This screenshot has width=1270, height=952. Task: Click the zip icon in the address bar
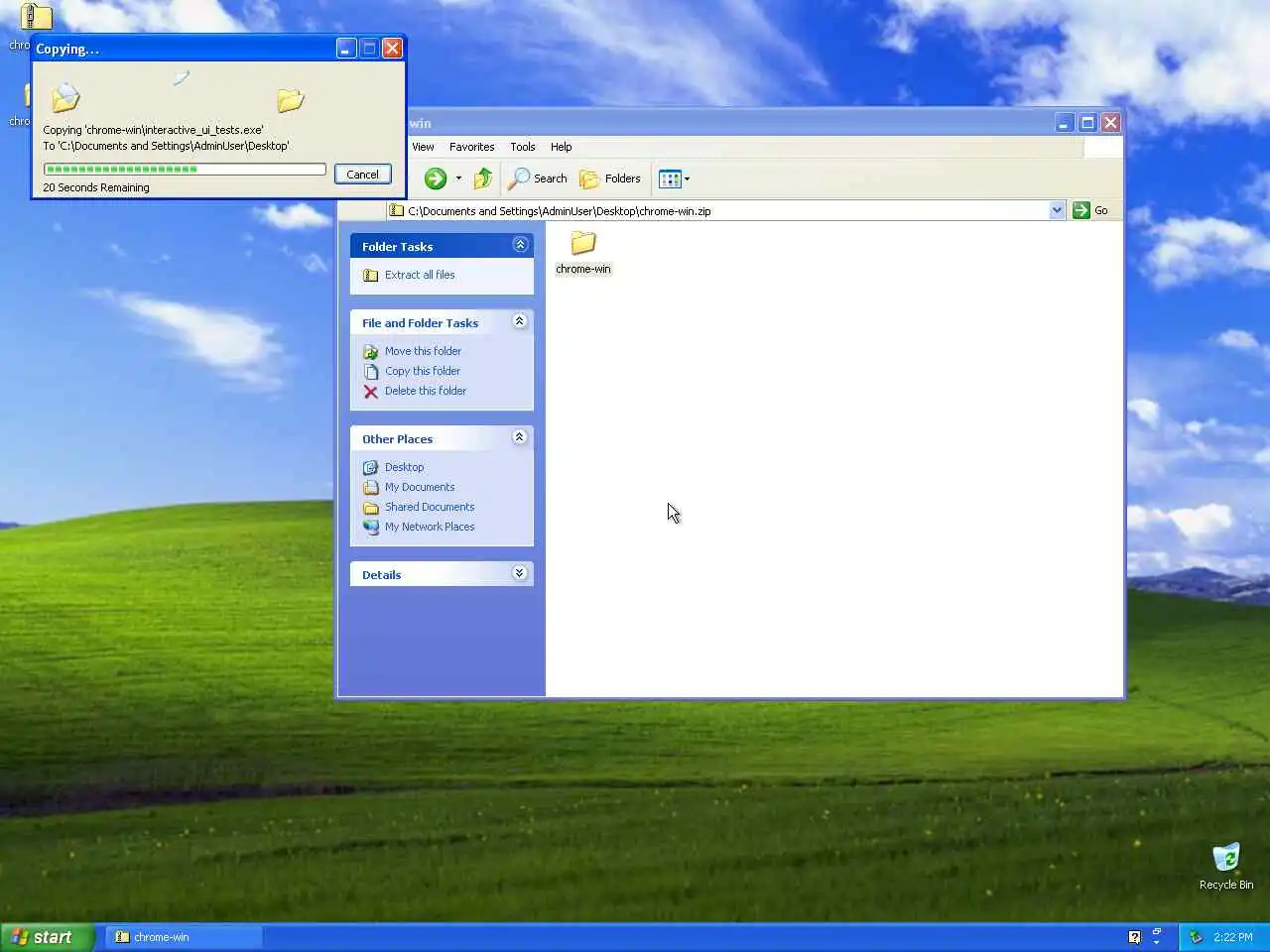397,210
